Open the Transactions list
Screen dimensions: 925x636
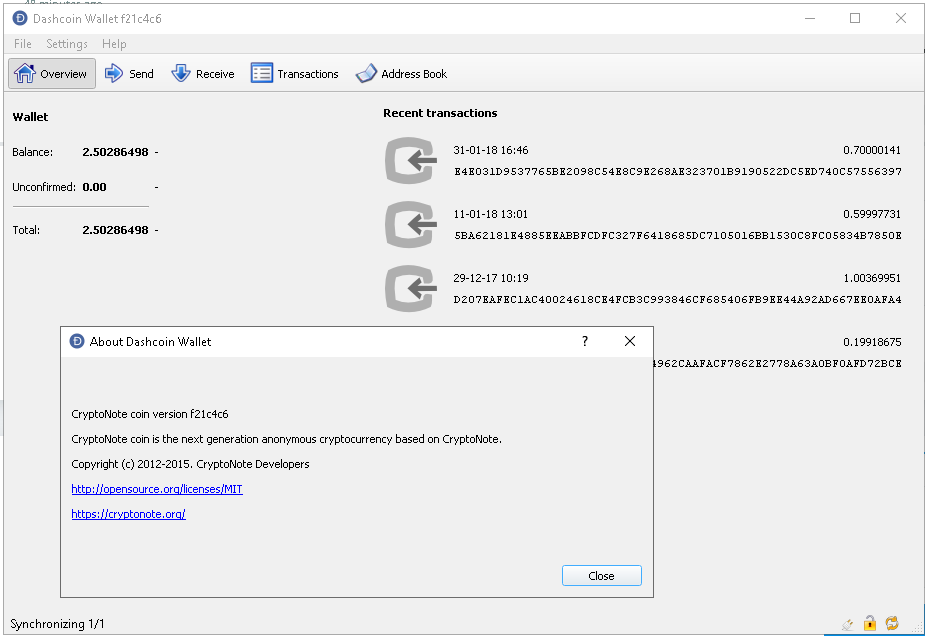coord(294,74)
